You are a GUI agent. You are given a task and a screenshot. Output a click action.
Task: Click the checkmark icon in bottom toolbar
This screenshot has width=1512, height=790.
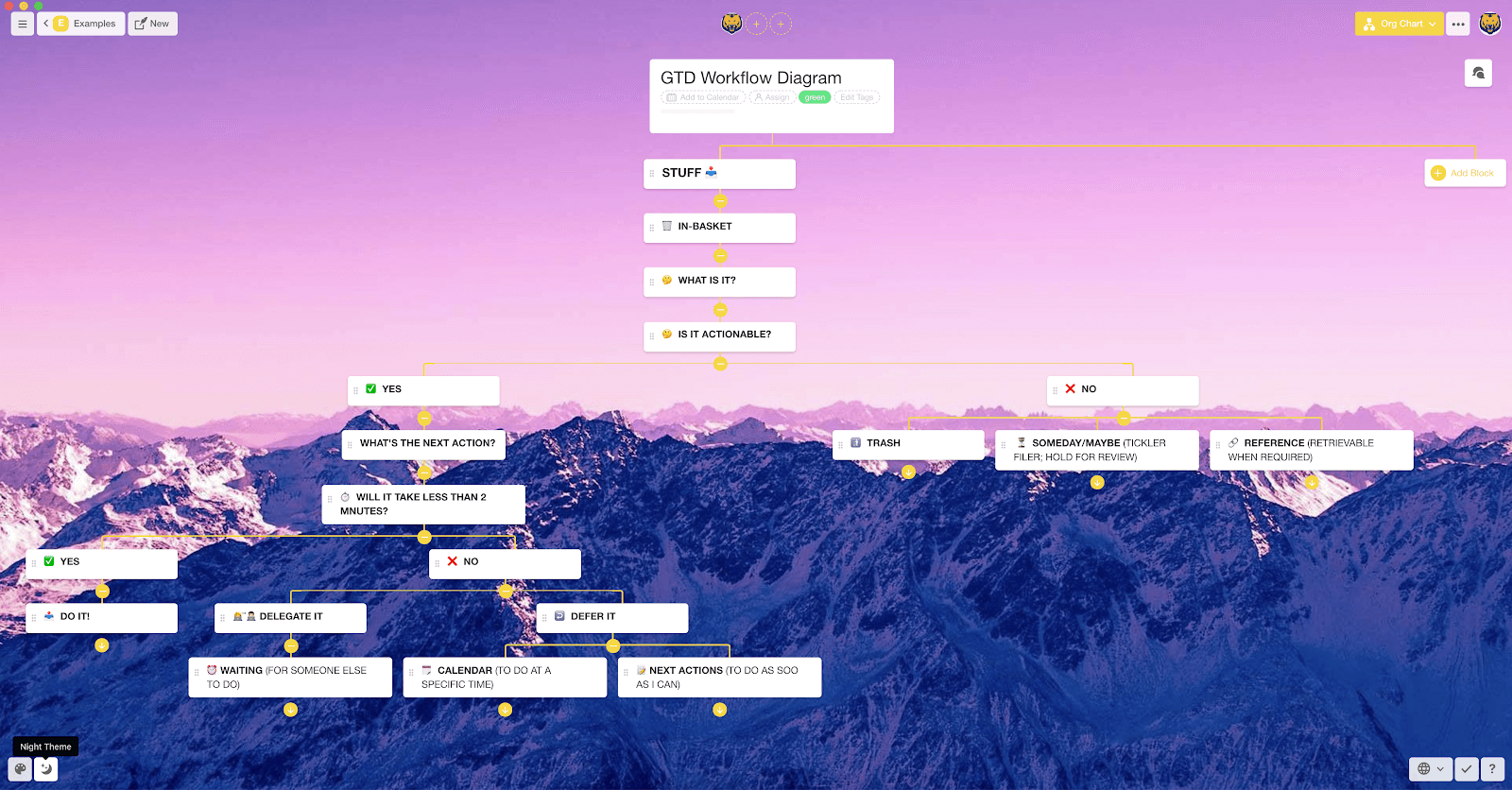point(1467,769)
